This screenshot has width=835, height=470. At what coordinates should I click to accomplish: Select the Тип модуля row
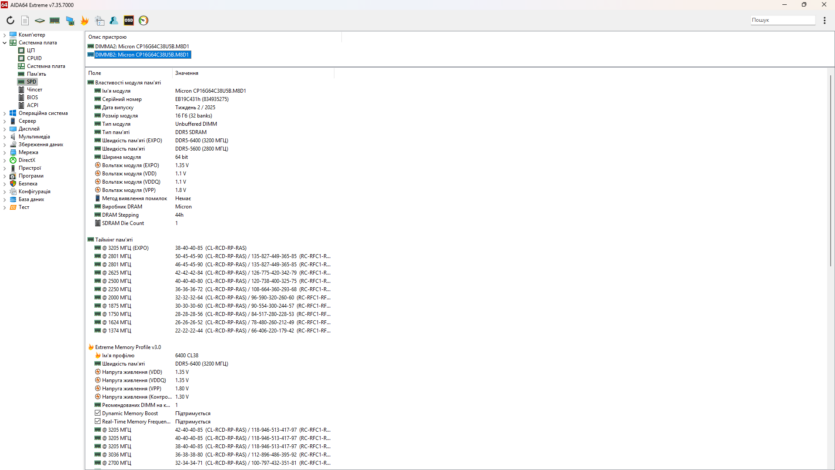[209, 123]
